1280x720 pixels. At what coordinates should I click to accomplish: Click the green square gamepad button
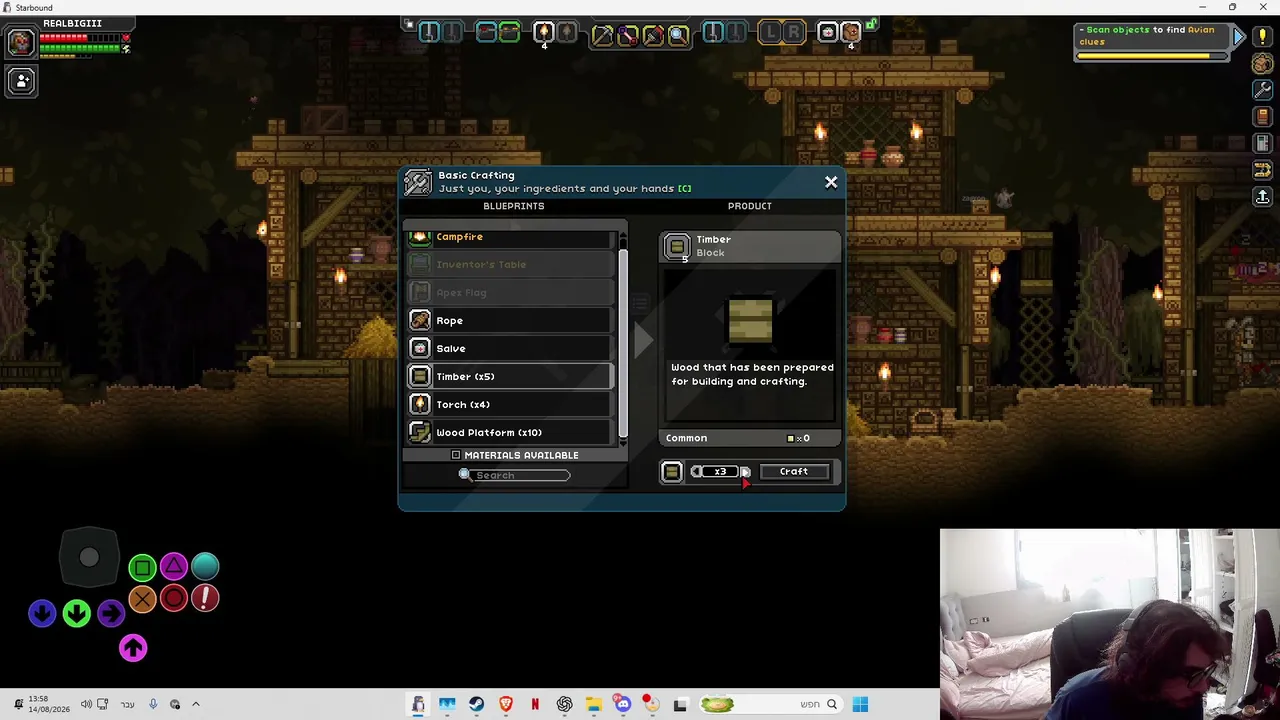pyautogui.click(x=142, y=568)
